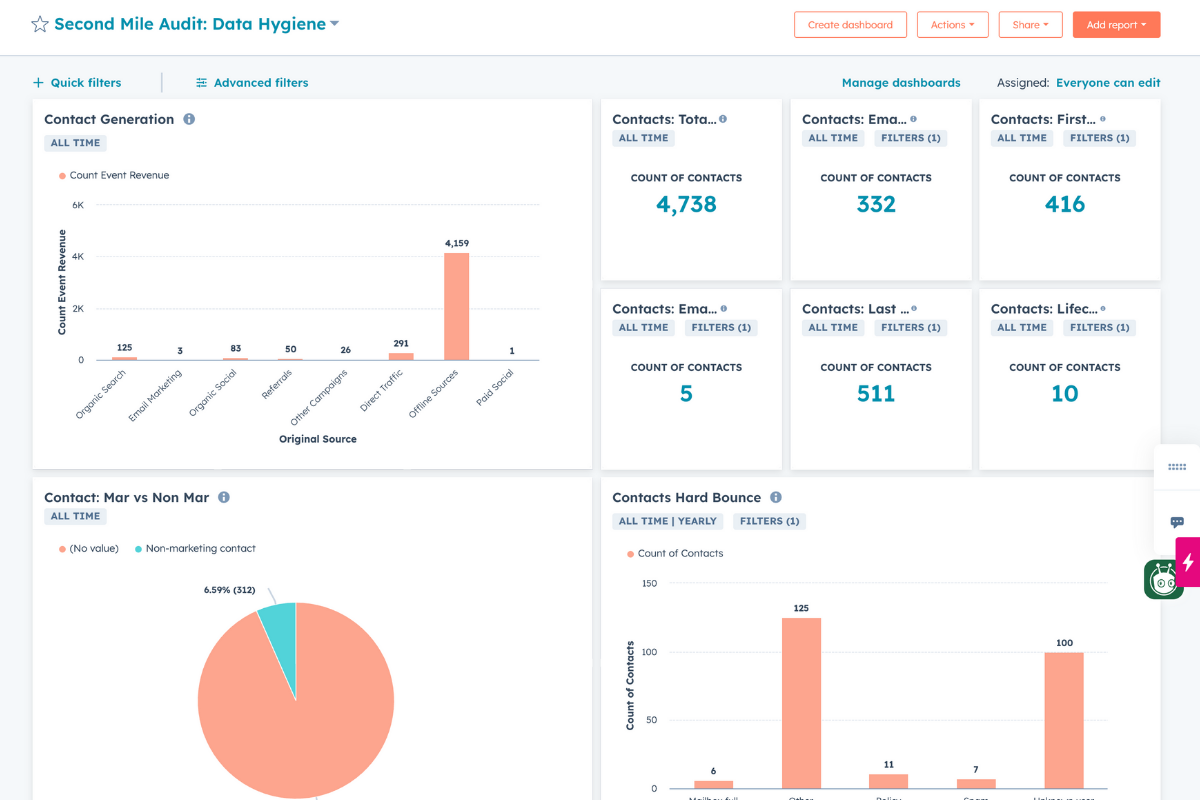
Task: Toggle the Count Event Revenue legend dot
Action: 62,176
